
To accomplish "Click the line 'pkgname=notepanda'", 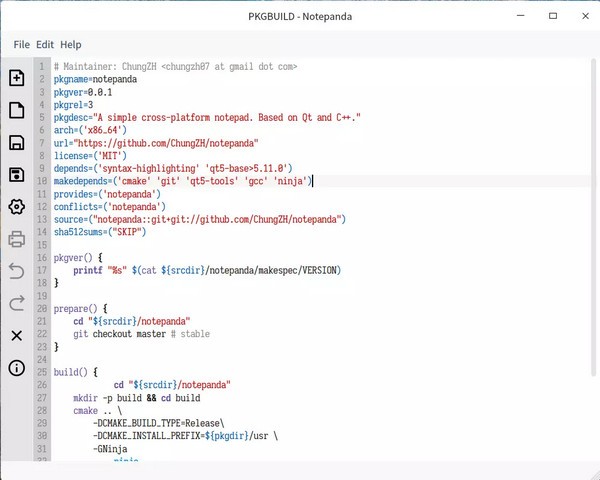I will coord(95,79).
